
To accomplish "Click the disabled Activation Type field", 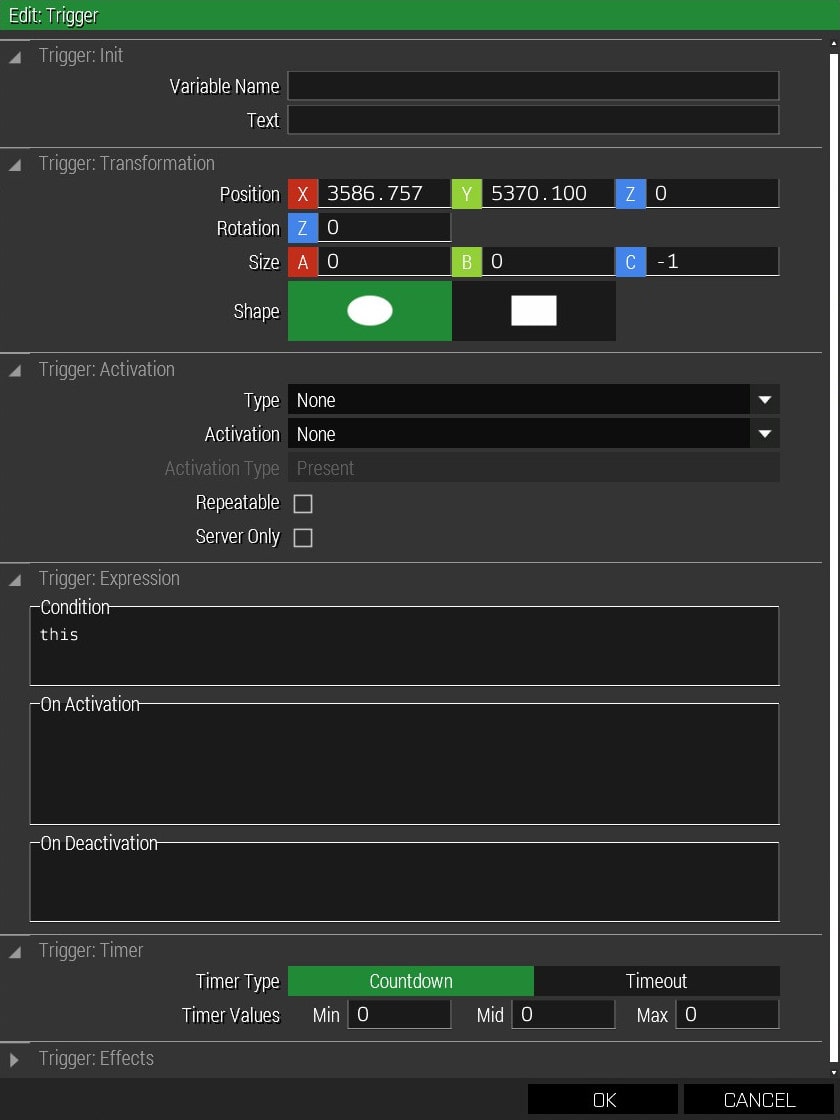I will [x=533, y=468].
